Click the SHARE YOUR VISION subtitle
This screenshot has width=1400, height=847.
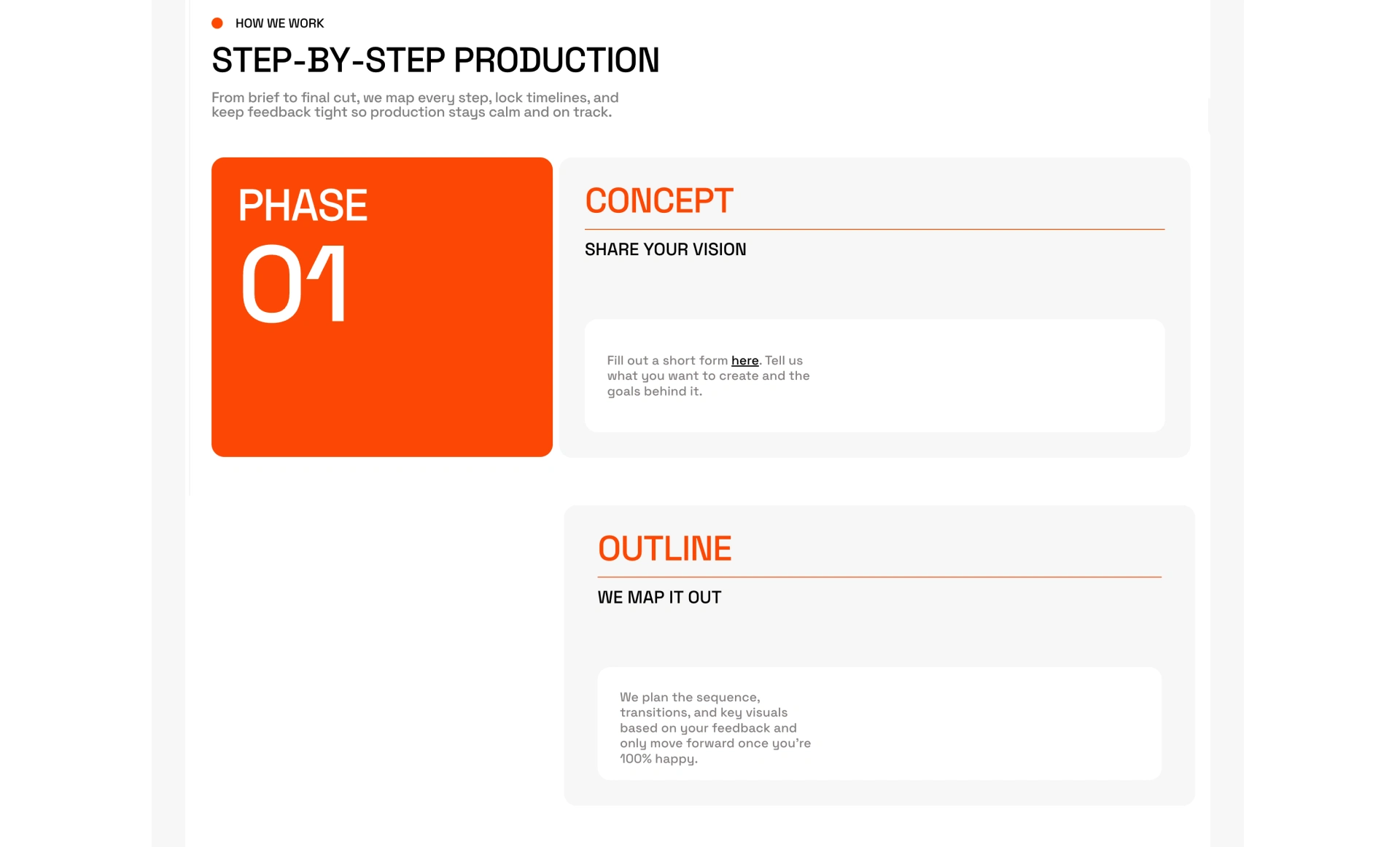[665, 249]
